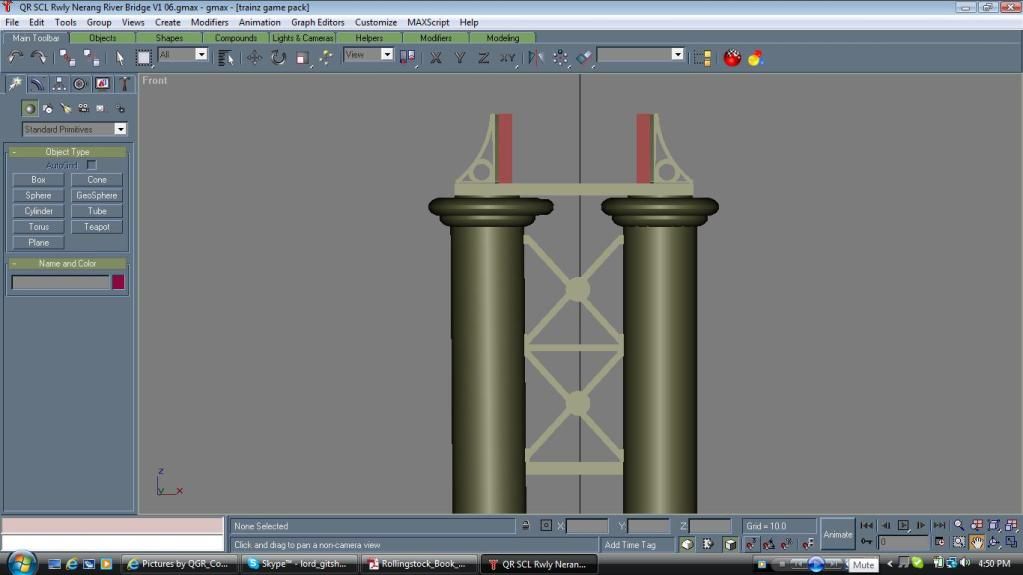The image size is (1023, 575).
Task: Switch to the Shapes toolbar tab
Action: pos(169,38)
